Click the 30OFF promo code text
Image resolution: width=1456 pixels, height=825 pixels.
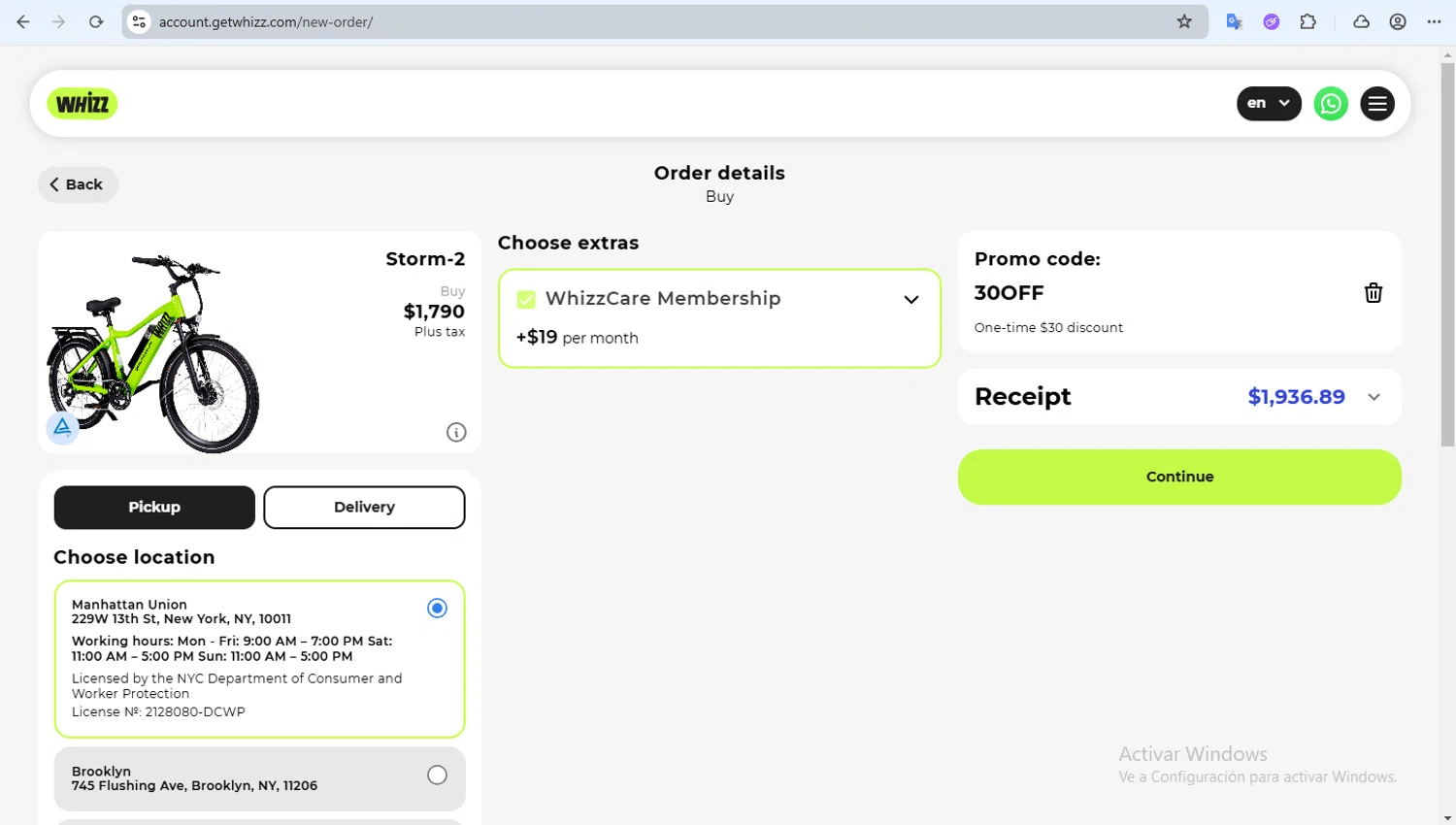(x=1009, y=293)
